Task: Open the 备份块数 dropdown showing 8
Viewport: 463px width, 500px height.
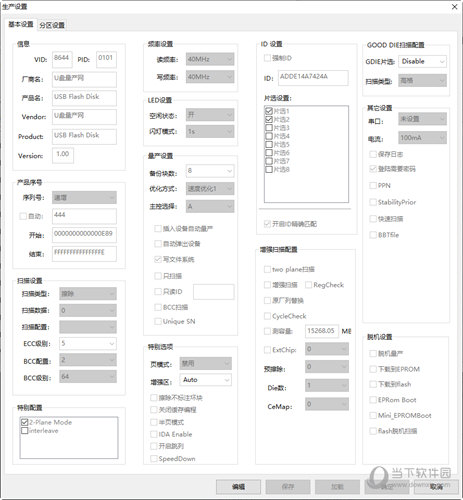Action: pos(210,171)
